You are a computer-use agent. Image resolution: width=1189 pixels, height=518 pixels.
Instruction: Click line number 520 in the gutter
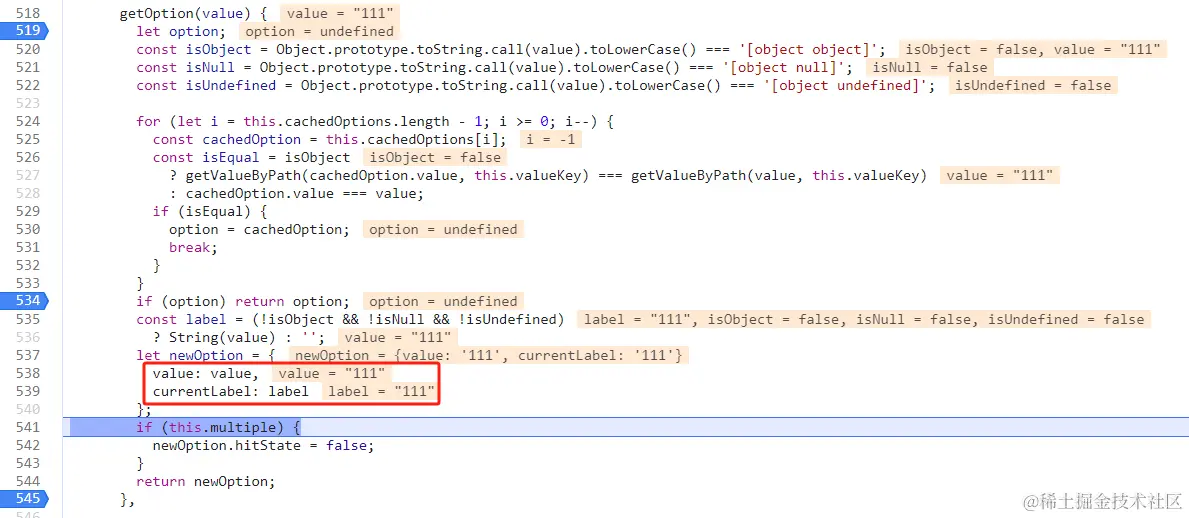click(x=27, y=49)
